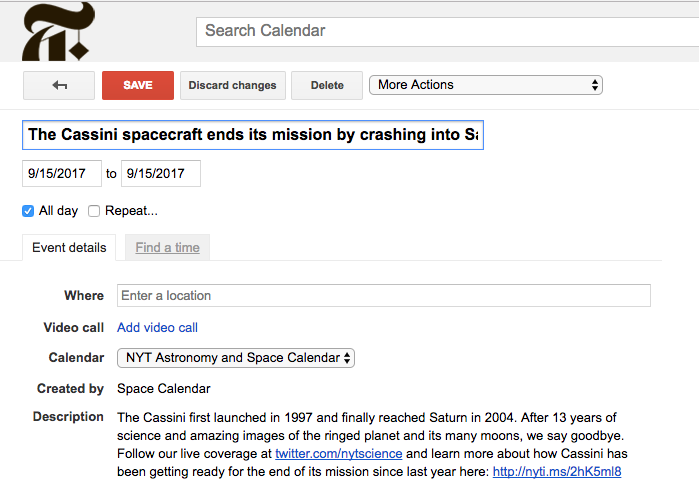Edit the Cassini event title field
This screenshot has width=699, height=494.
pyautogui.click(x=253, y=134)
